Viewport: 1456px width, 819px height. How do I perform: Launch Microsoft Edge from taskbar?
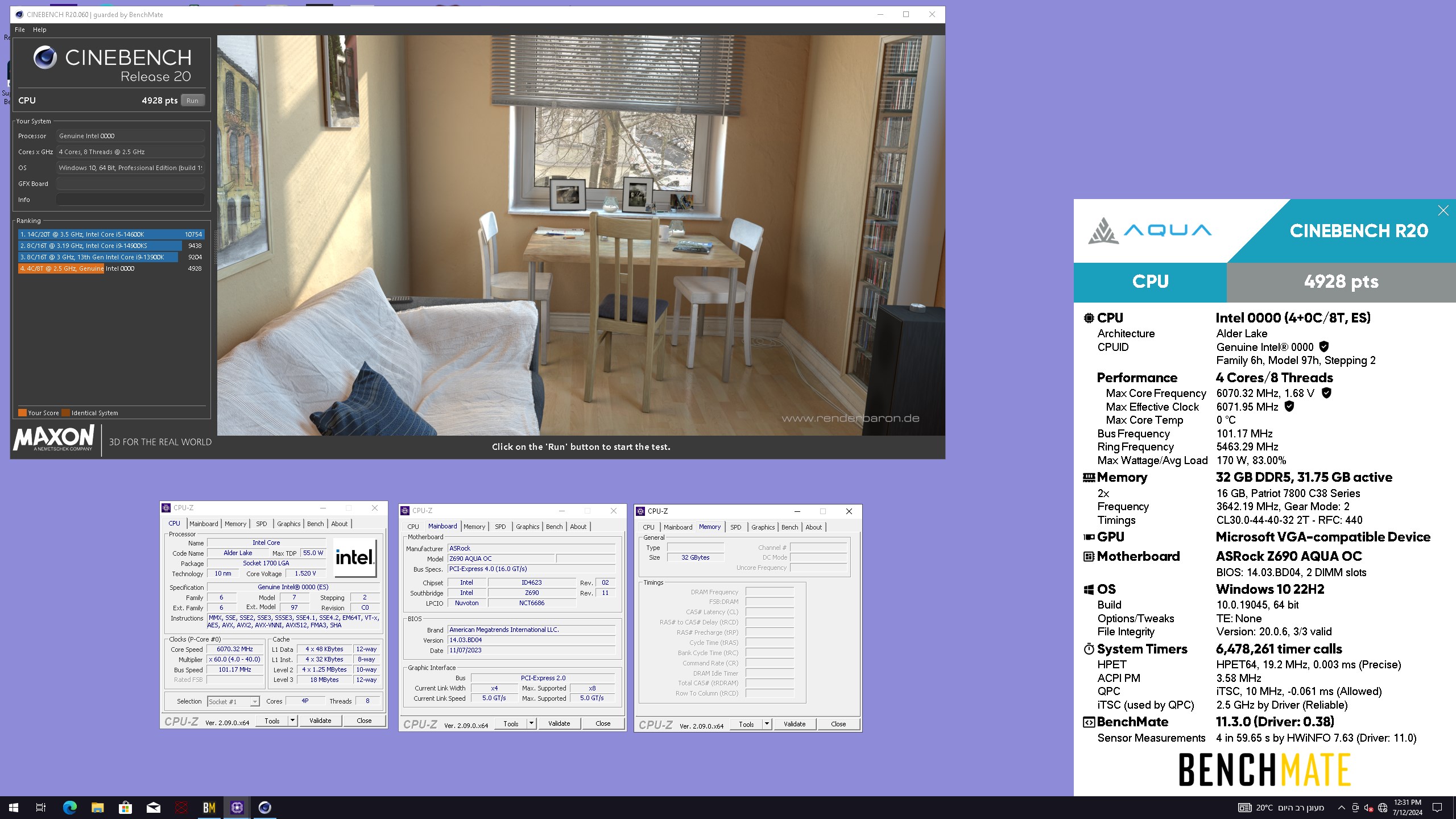click(69, 808)
